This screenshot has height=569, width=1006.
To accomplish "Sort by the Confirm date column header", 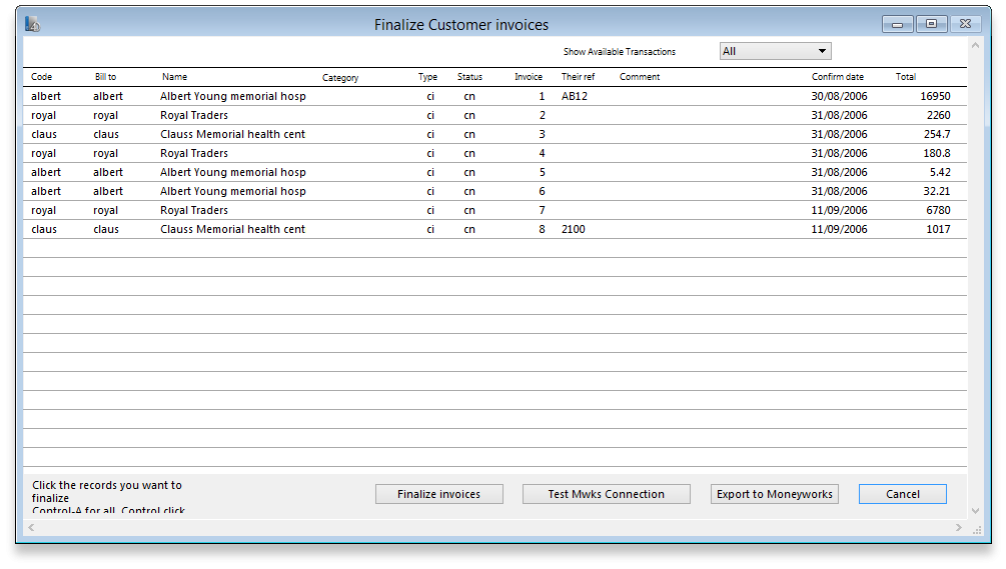I will pos(837,77).
